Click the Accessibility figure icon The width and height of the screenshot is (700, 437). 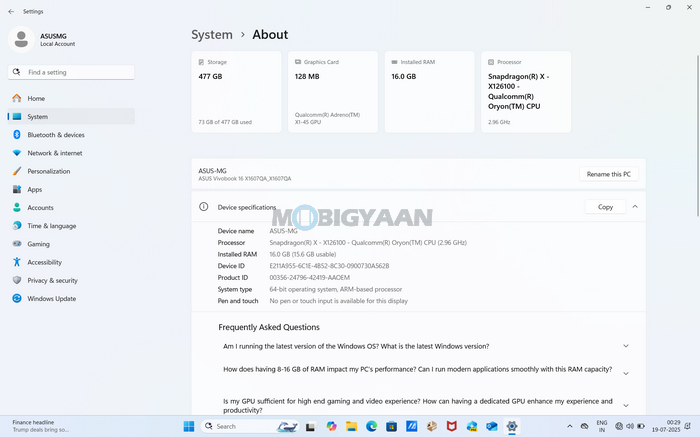click(17, 262)
